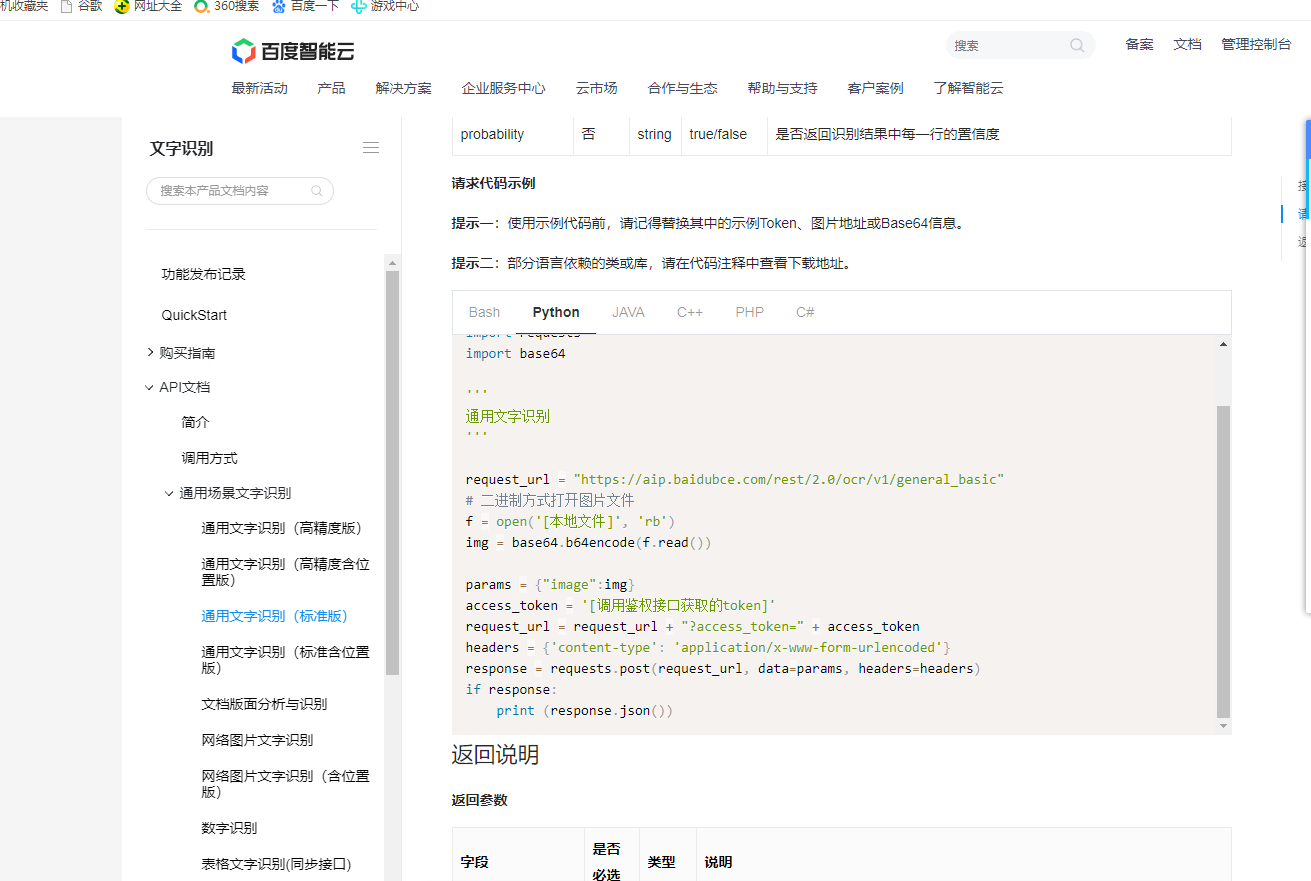The width and height of the screenshot is (1311, 881).
Task: Open the 帮助与支持 menu
Action: (782, 88)
